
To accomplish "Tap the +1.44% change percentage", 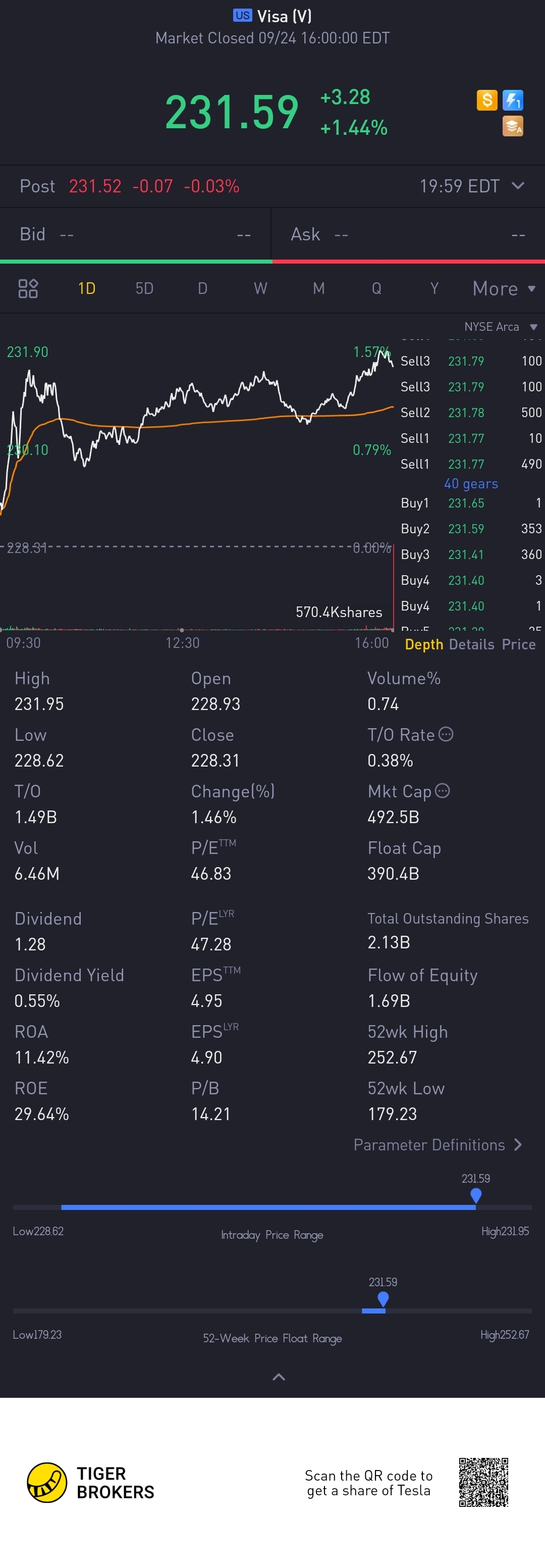I will point(353,127).
